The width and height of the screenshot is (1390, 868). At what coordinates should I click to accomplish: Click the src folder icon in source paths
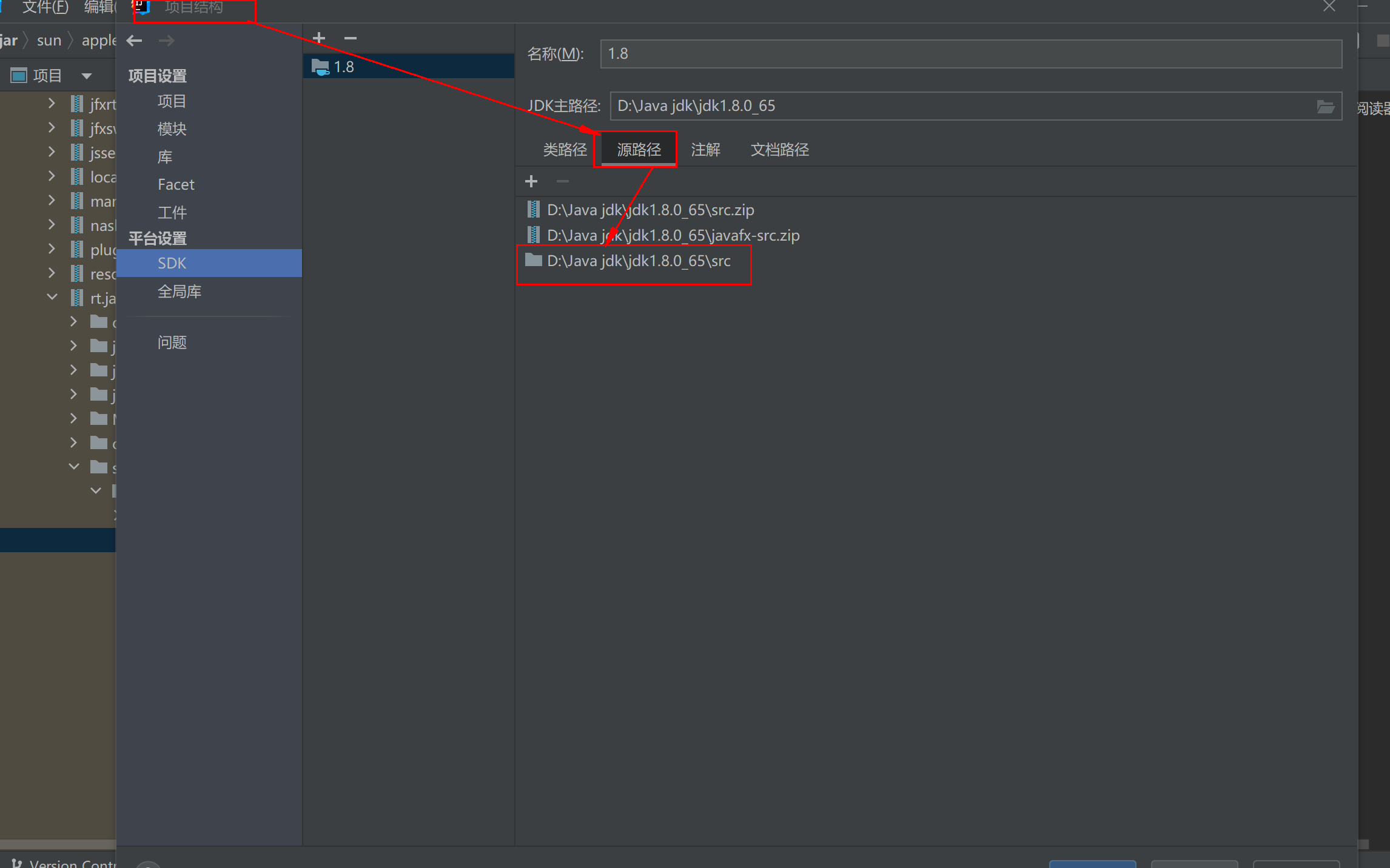point(533,260)
